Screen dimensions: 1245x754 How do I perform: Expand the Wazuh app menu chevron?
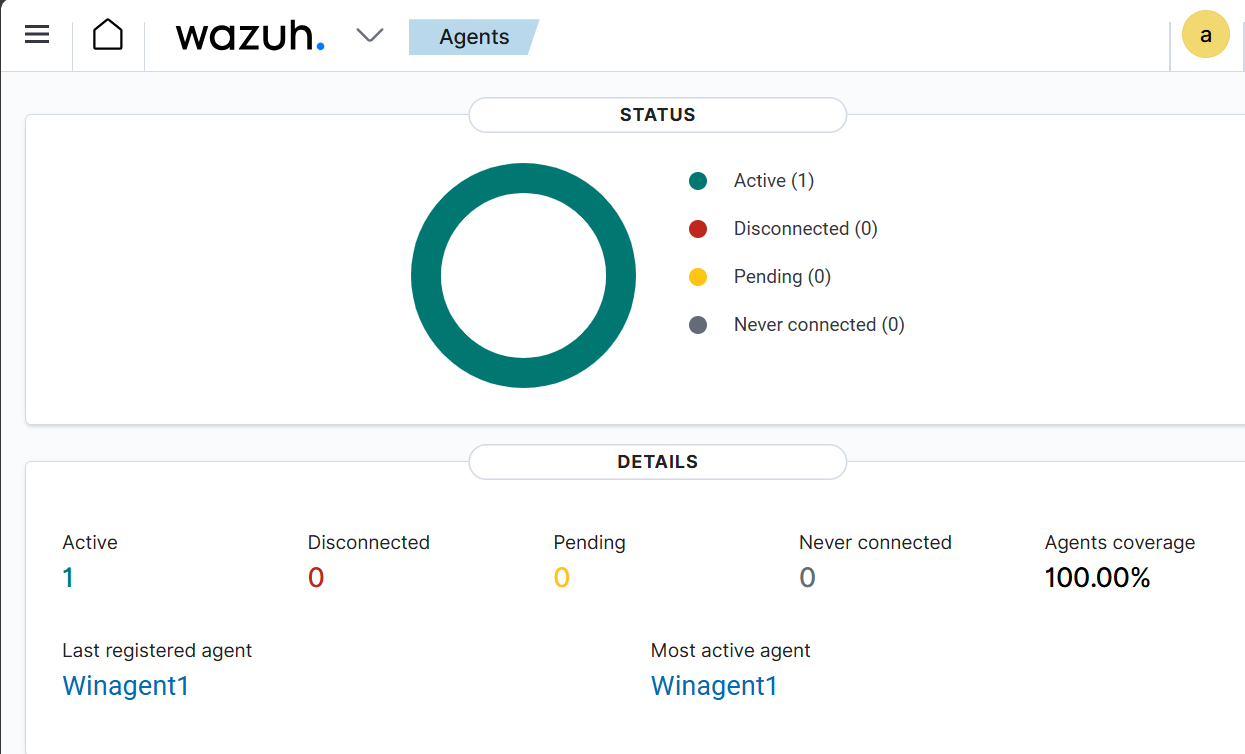pyautogui.click(x=370, y=36)
